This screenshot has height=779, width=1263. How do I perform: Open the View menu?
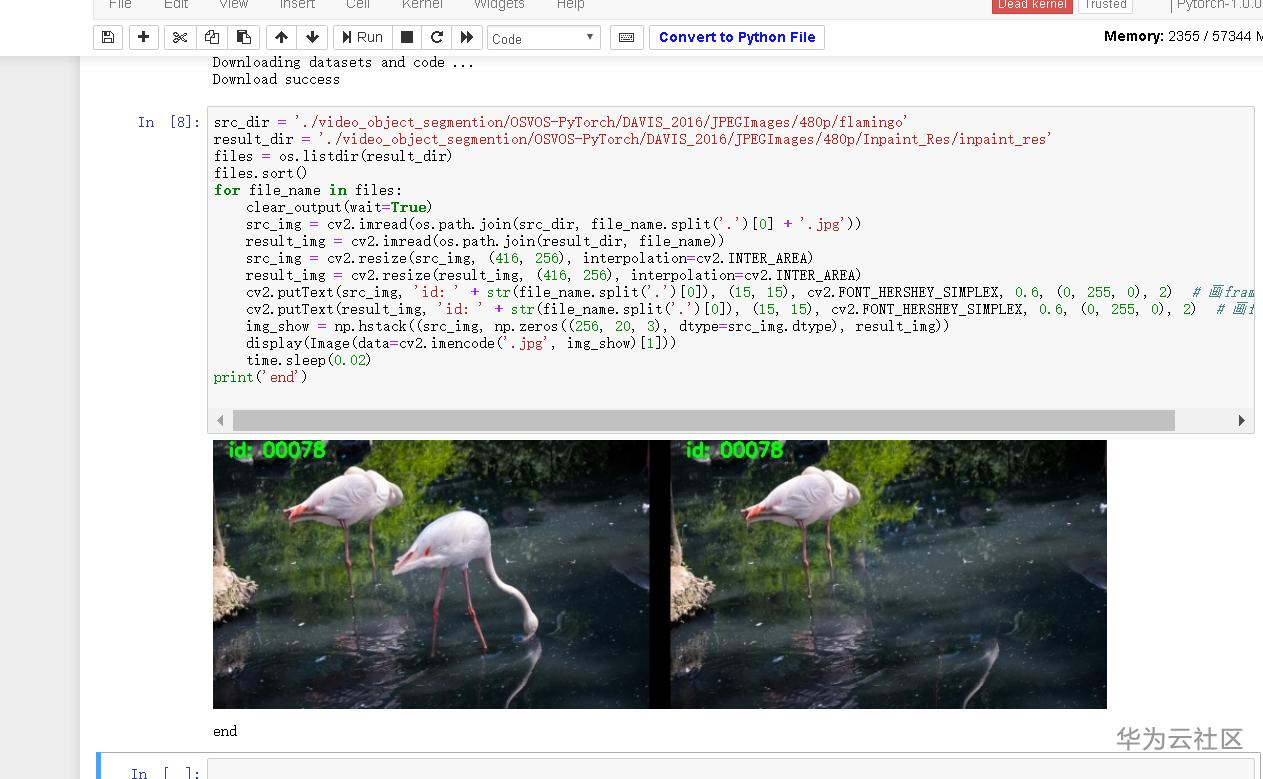[233, 5]
